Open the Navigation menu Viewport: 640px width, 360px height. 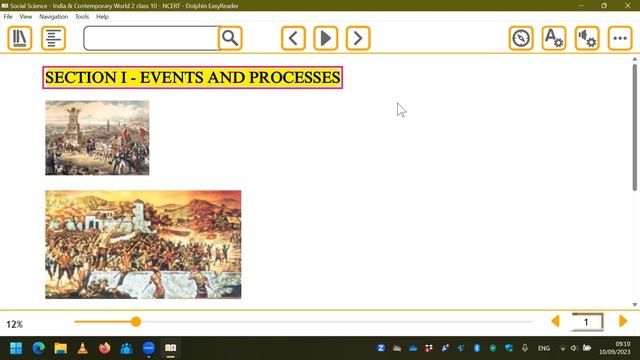[53, 17]
